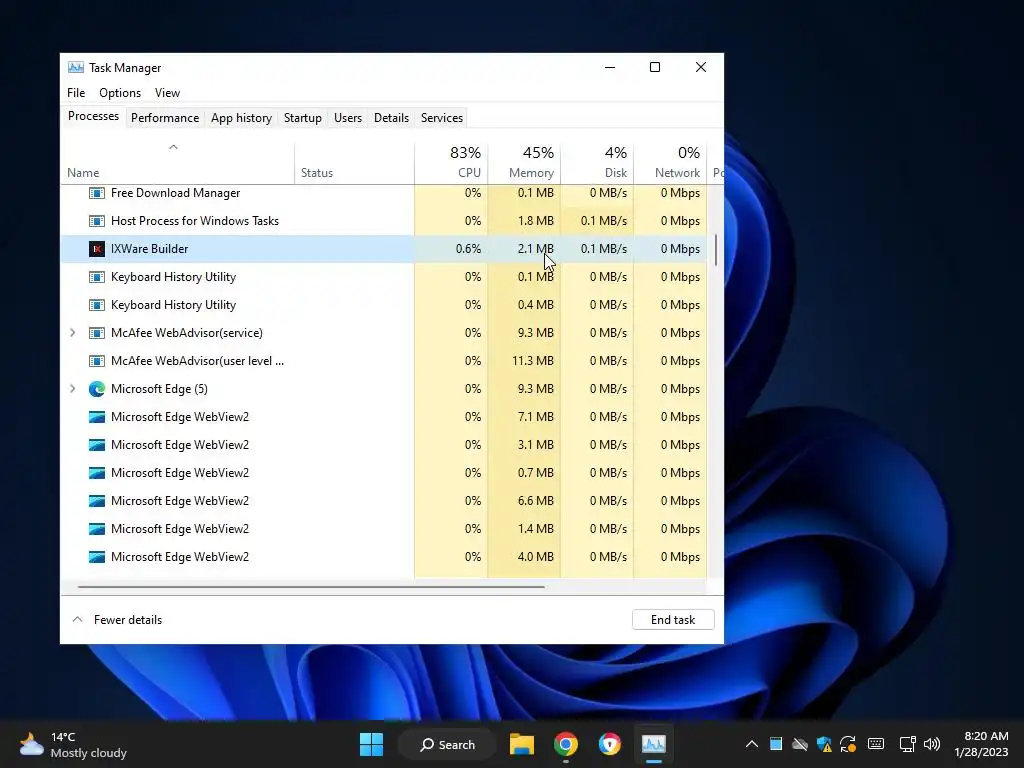The image size is (1024, 768).
Task: Click Host Process for Windows Tasks icon
Action: point(97,221)
